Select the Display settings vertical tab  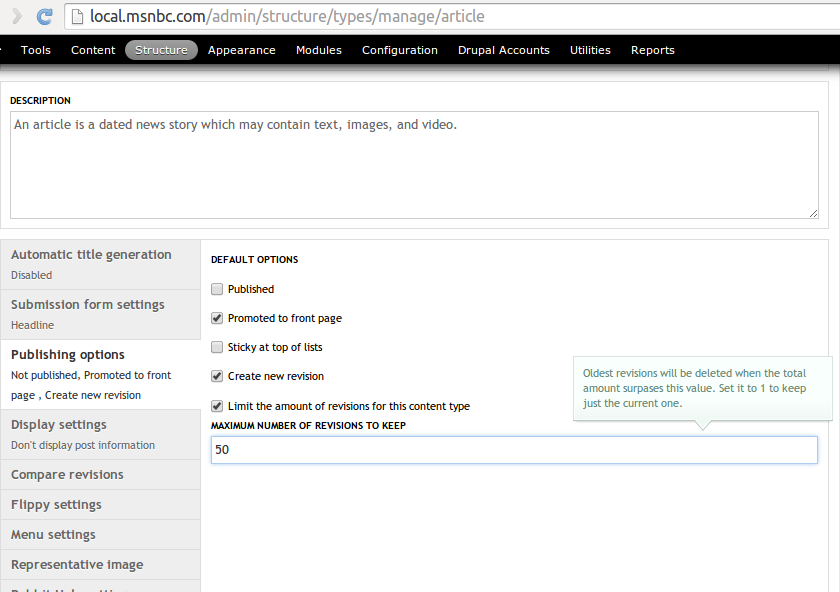(x=59, y=425)
